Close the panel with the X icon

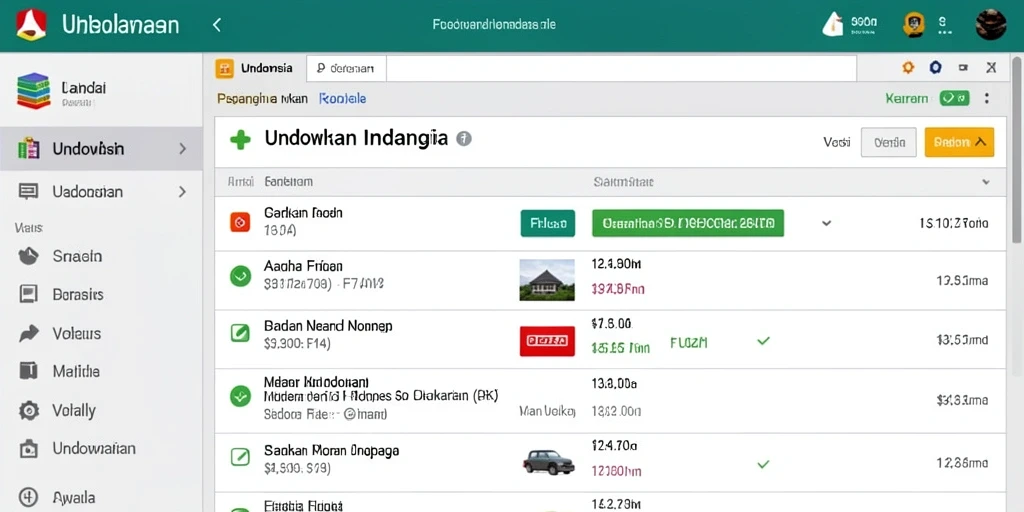point(991,67)
